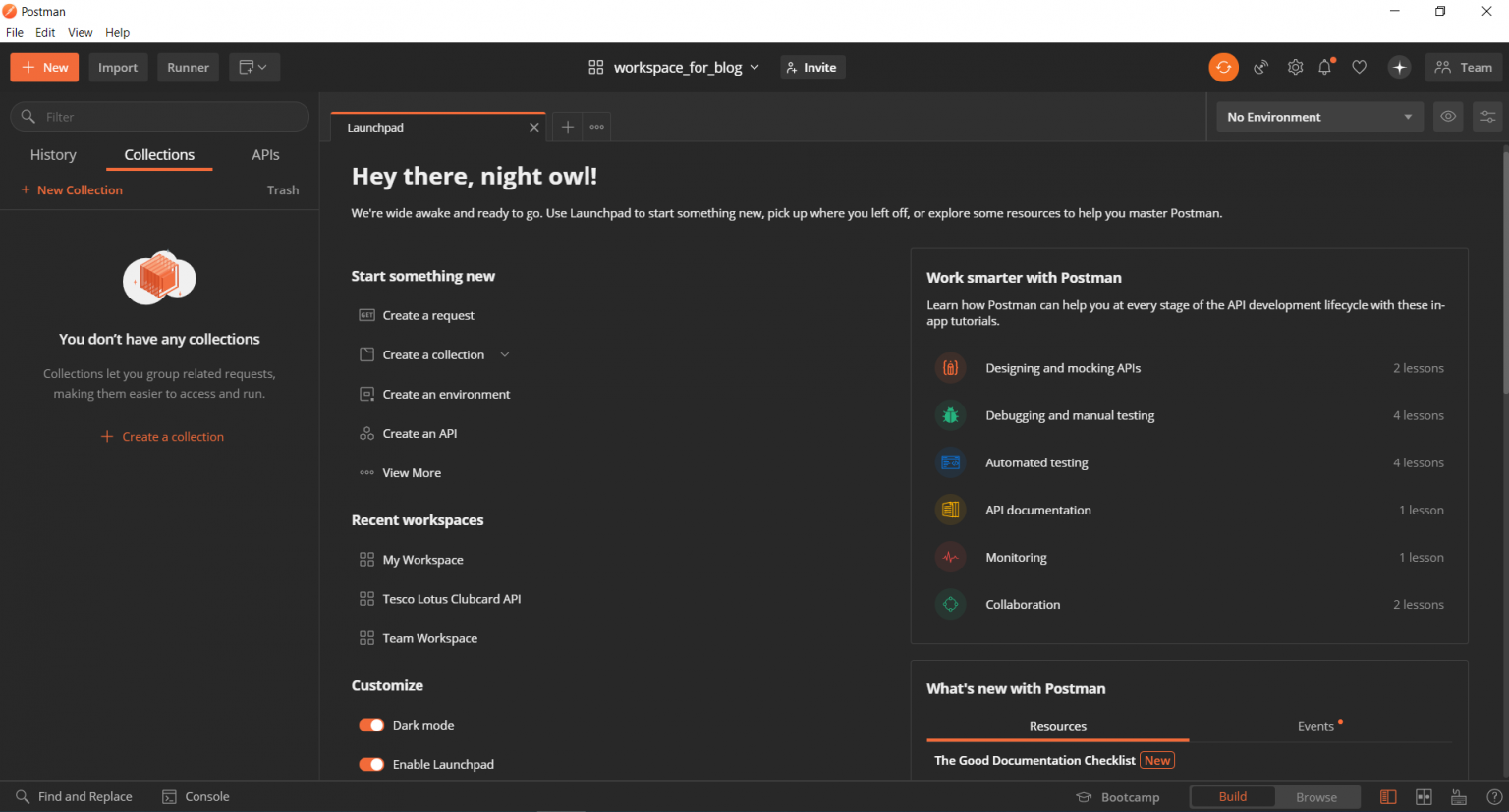The width and height of the screenshot is (1509, 812).
Task: Click the orange sync status icon
Action: click(1223, 67)
